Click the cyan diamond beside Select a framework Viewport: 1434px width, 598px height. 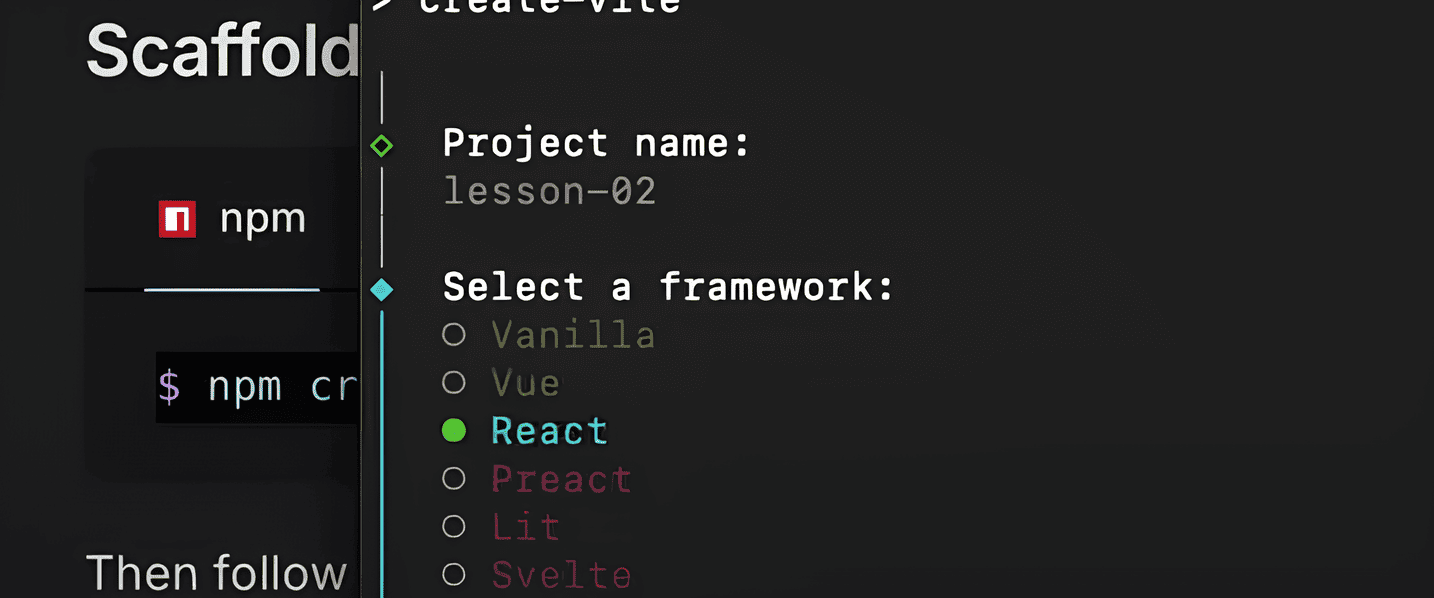(x=381, y=290)
